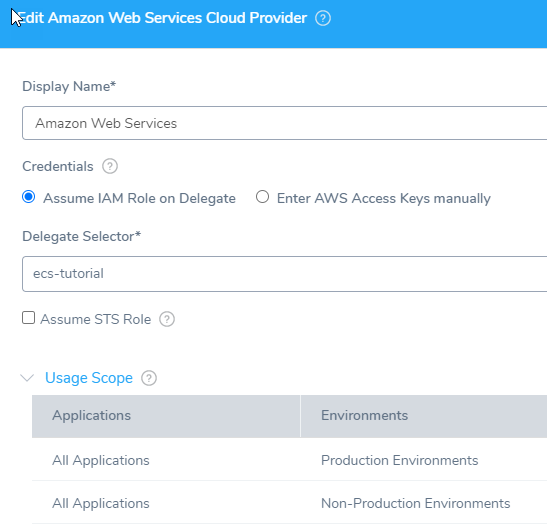Open Usage Scope help icon
Screen dimensions: 547x525
coord(149,378)
